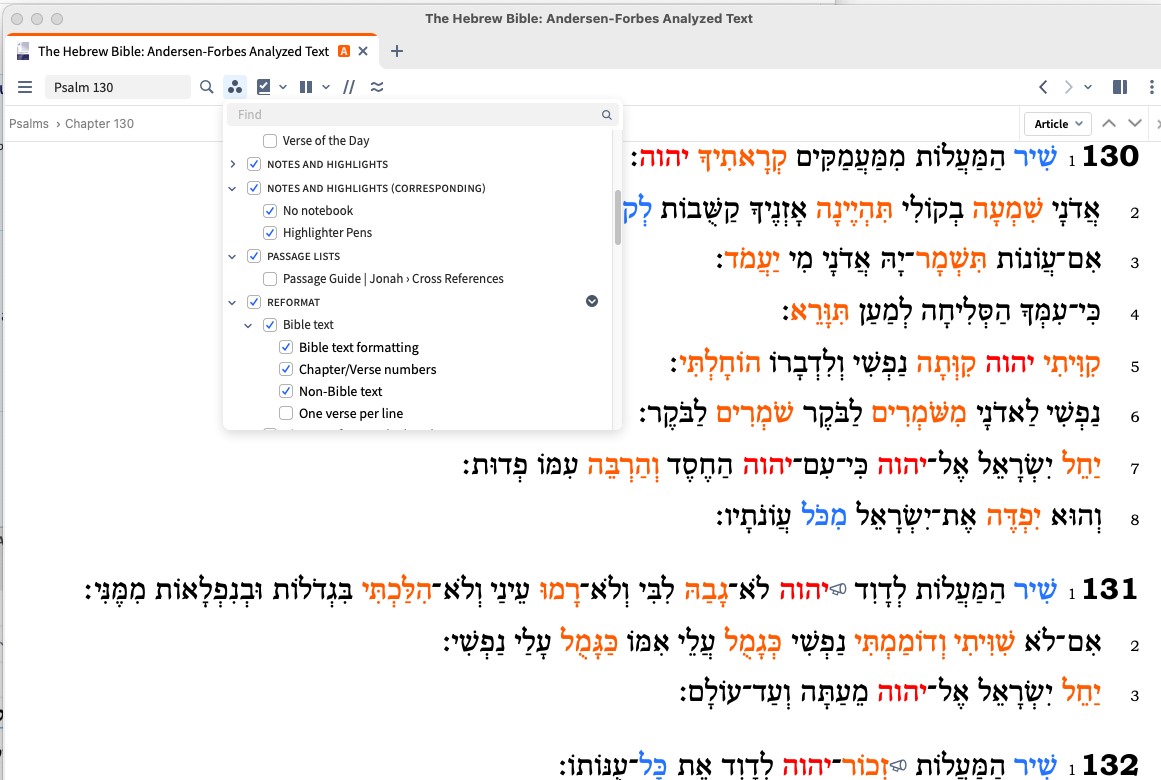The height and width of the screenshot is (780, 1161).
Task: Uncheck Bible text formatting checkbox
Action: 286,347
